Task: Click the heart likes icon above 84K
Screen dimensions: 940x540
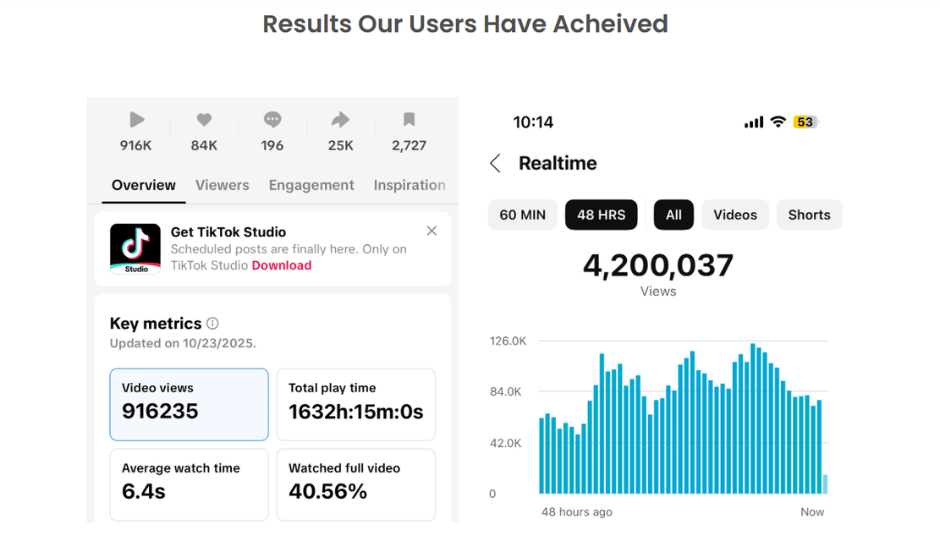Action: (204, 120)
